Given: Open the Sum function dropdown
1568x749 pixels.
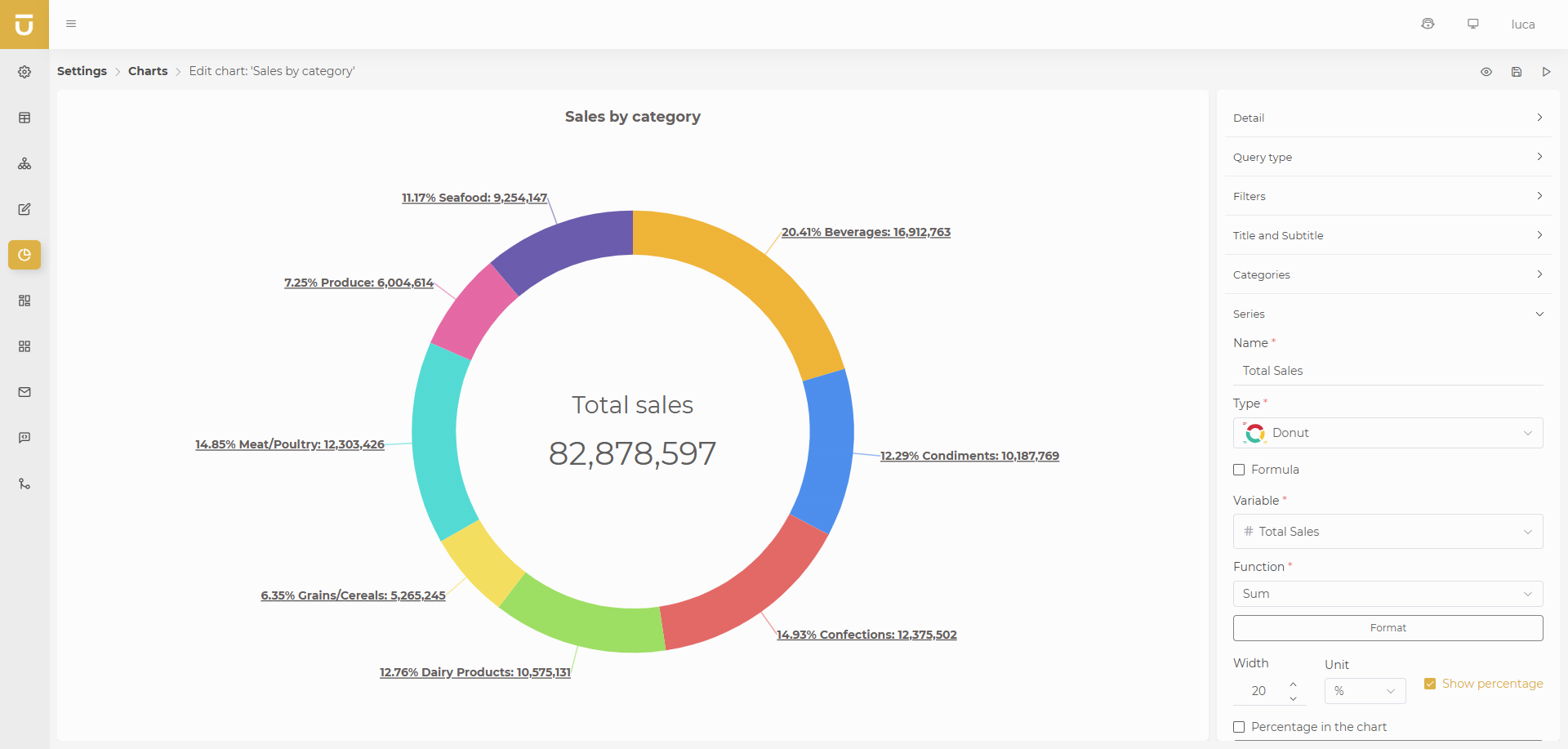Looking at the screenshot, I should click(1388, 594).
